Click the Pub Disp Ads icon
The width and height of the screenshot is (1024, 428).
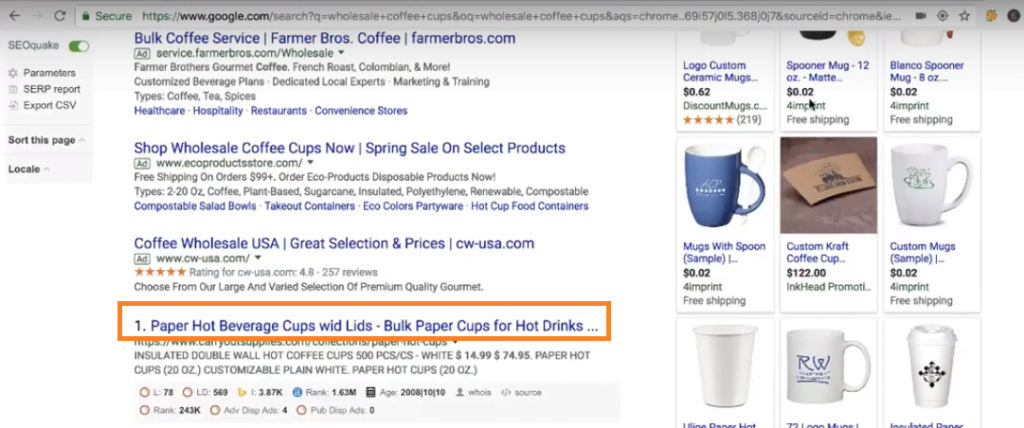(301, 410)
